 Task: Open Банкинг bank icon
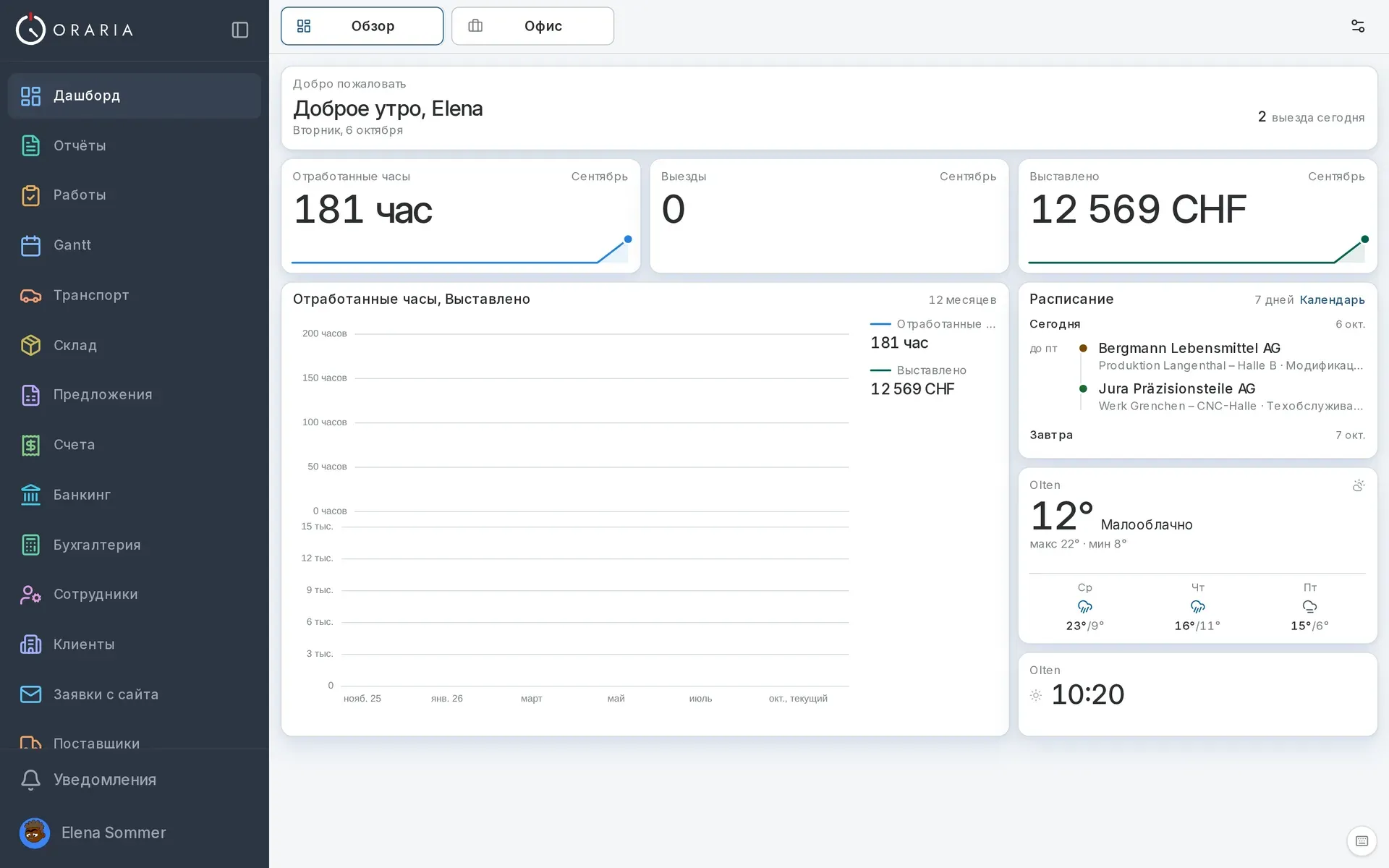pyautogui.click(x=30, y=495)
